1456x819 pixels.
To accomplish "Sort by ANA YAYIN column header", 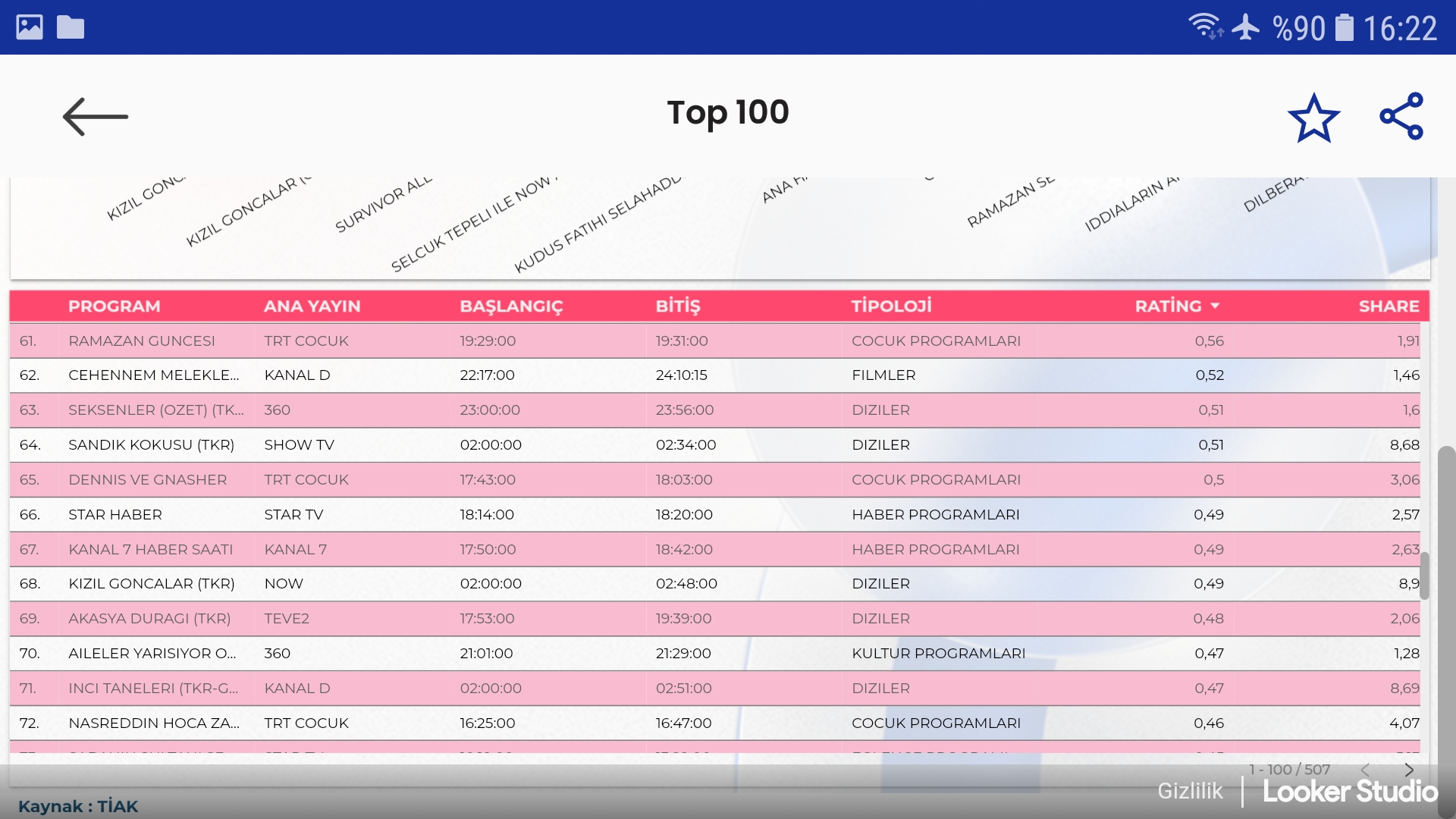I will click(x=312, y=306).
